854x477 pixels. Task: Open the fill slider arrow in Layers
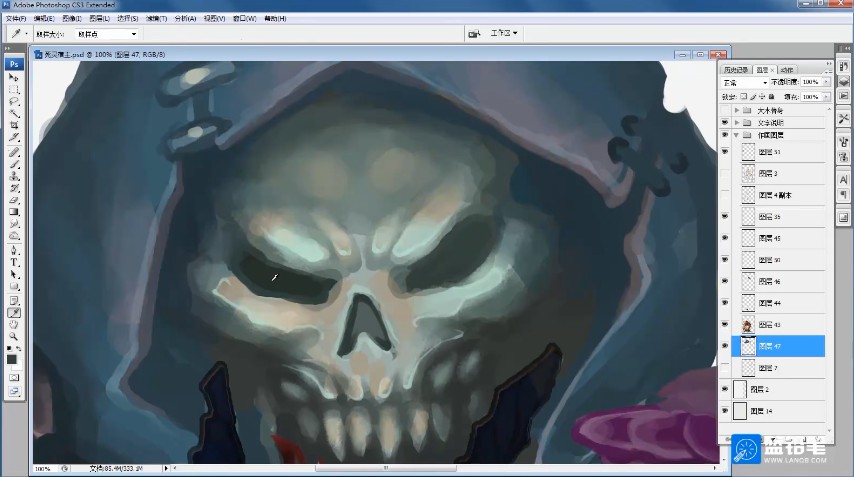[x=827, y=96]
